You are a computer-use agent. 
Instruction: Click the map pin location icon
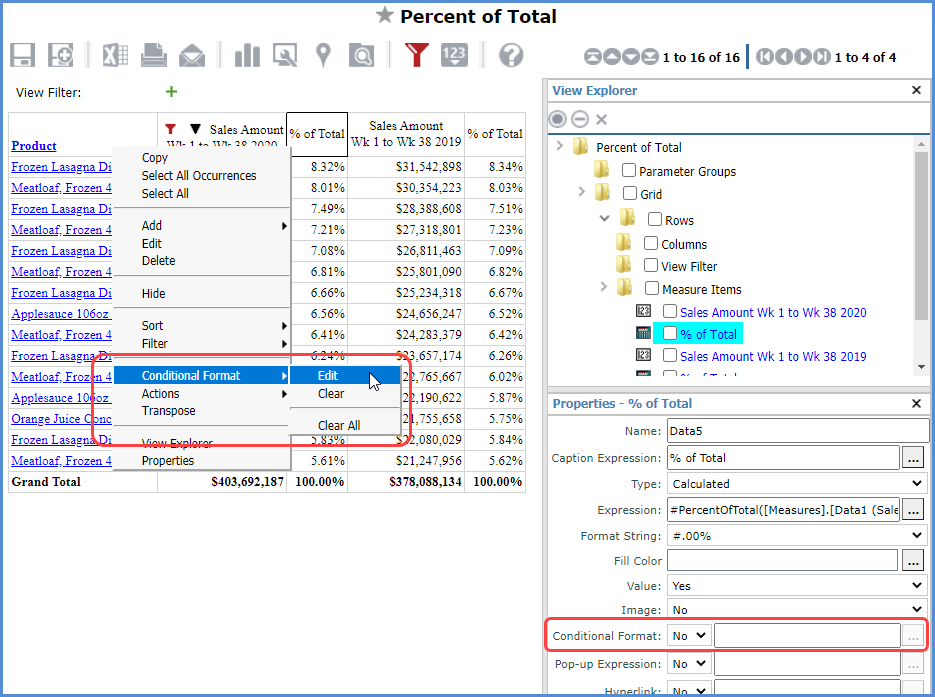(x=323, y=56)
